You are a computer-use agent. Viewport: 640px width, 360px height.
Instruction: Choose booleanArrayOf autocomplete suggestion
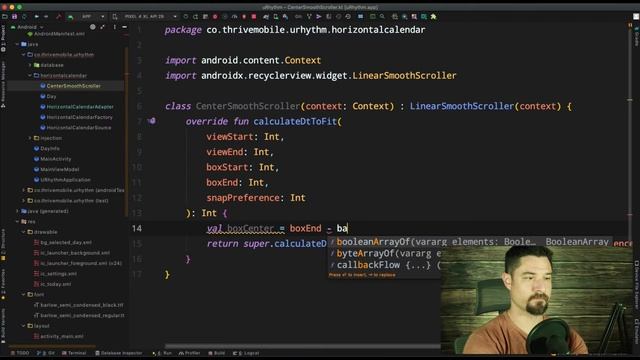(470, 242)
